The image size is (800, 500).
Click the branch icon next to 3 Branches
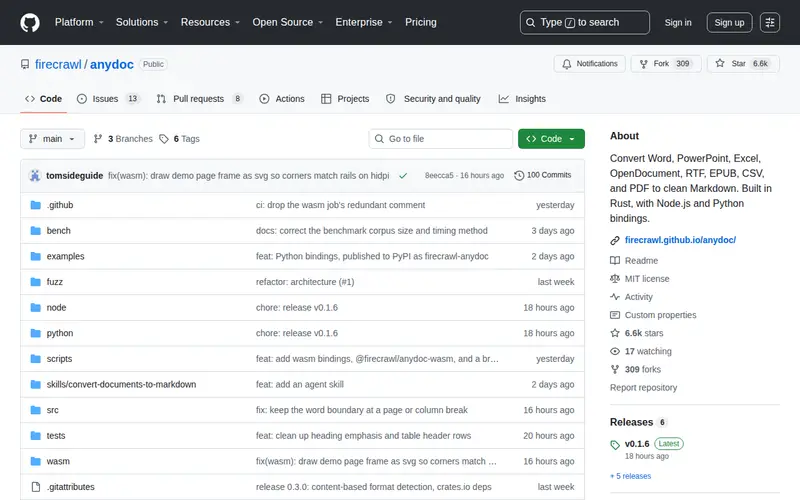[98, 139]
